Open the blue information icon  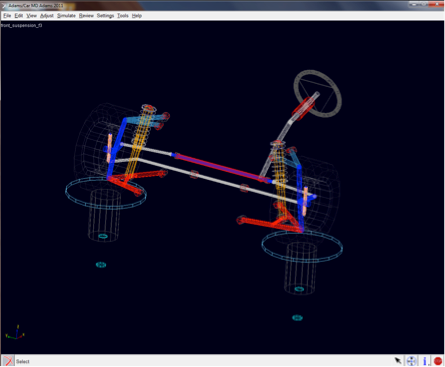[x=425, y=361]
